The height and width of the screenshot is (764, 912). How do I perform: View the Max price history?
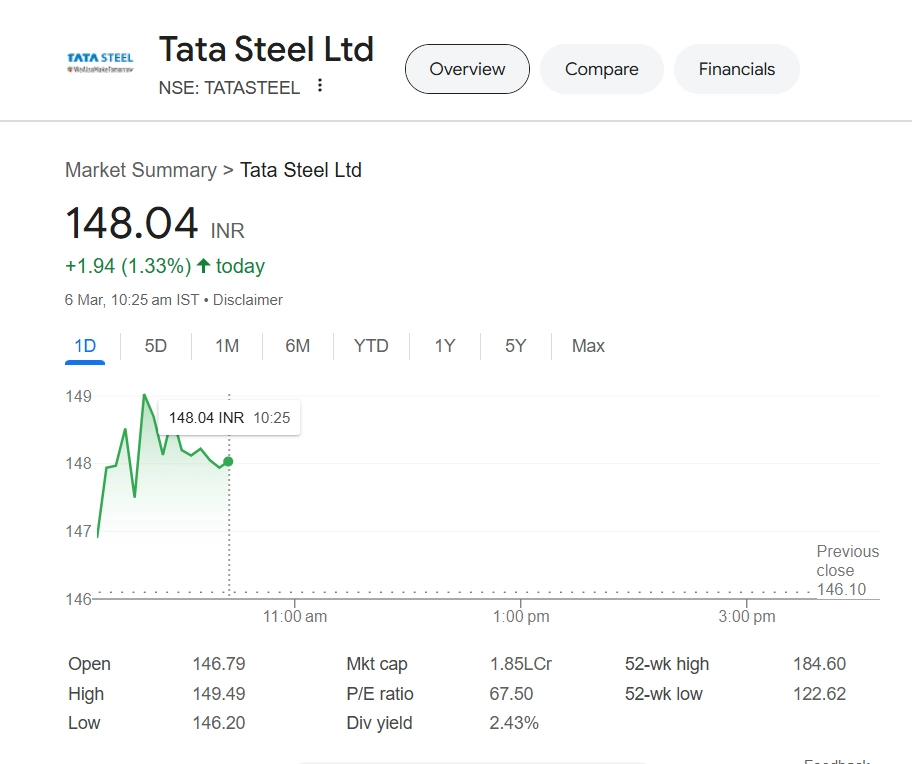point(588,346)
